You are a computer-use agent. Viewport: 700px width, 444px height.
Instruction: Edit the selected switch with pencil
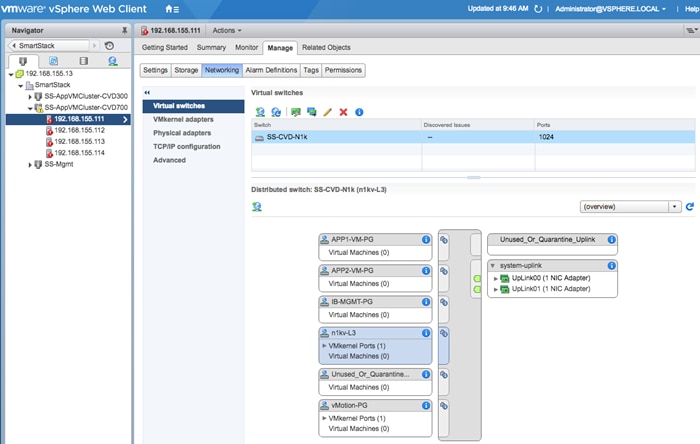[x=327, y=112]
